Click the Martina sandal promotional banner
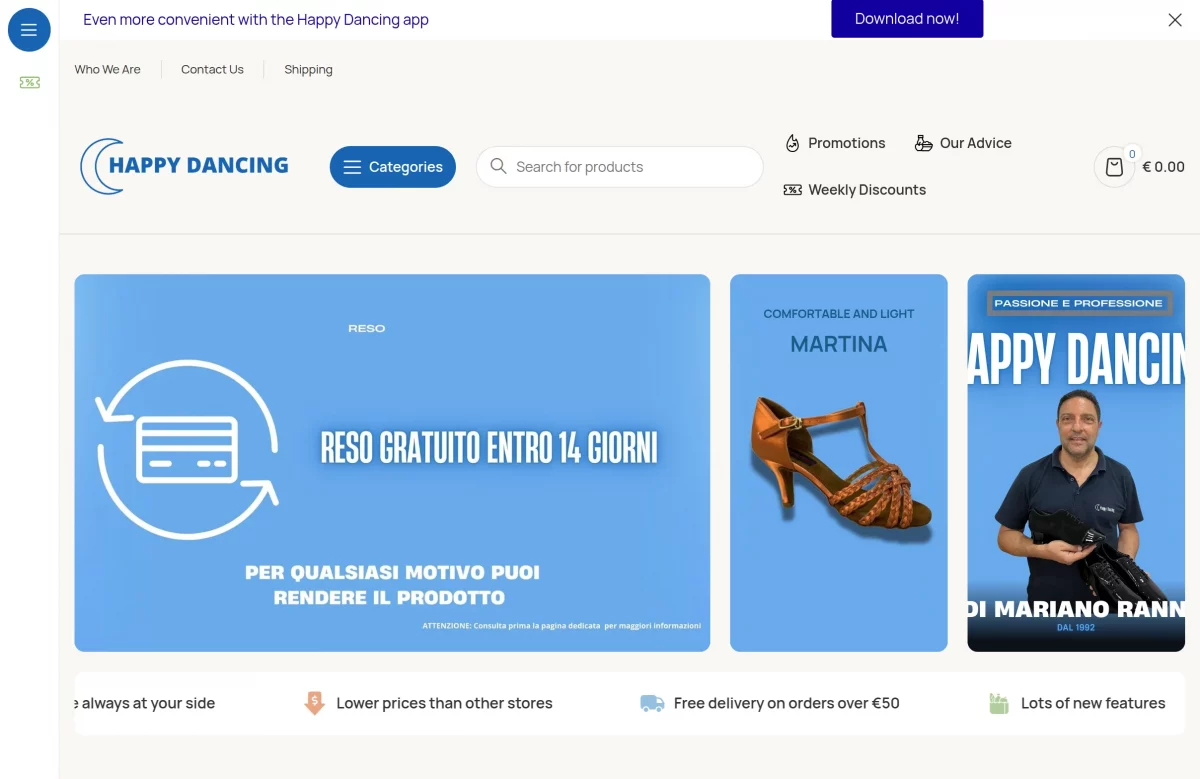The height and width of the screenshot is (779, 1200). click(838, 462)
